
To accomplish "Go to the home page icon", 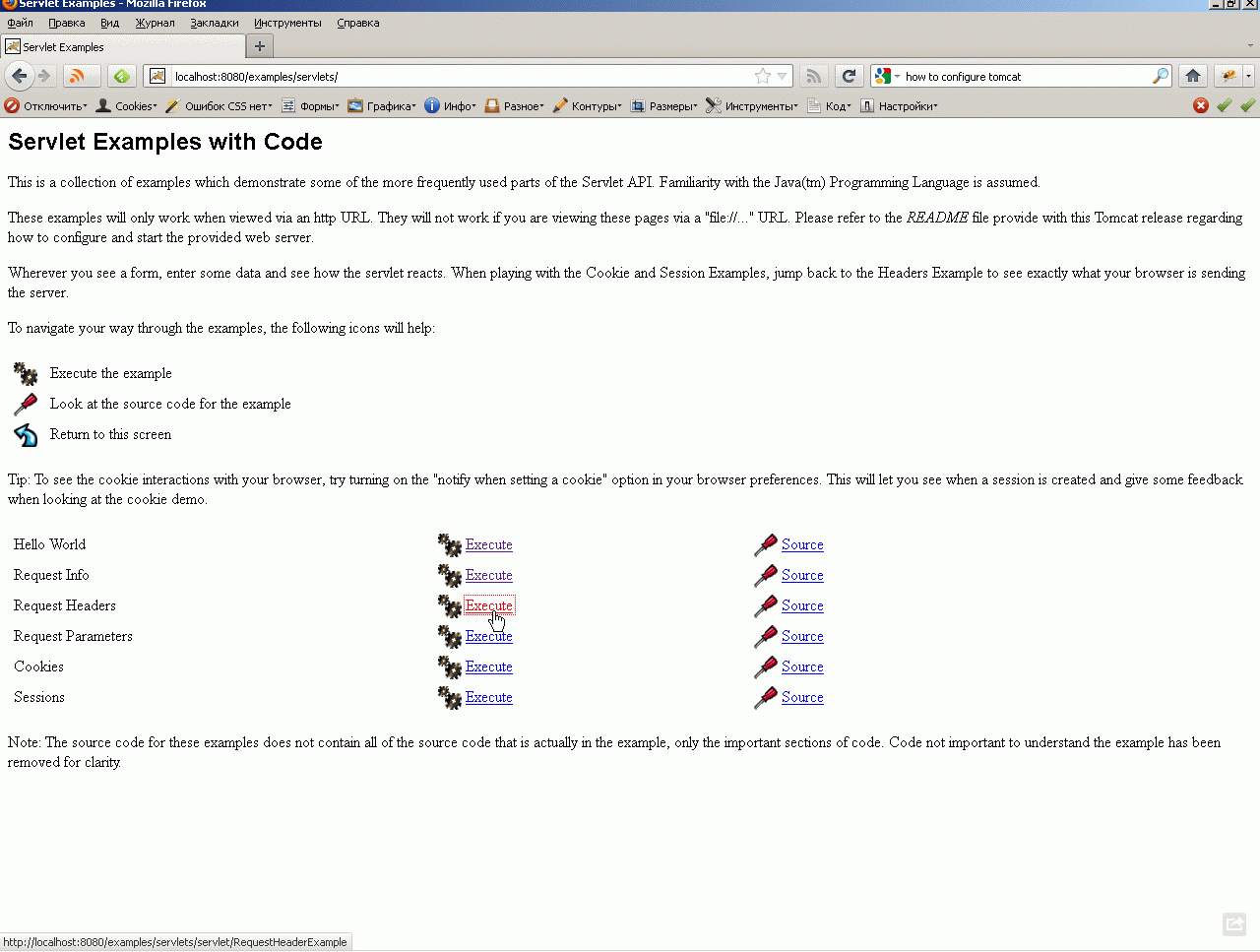I will [x=1193, y=76].
